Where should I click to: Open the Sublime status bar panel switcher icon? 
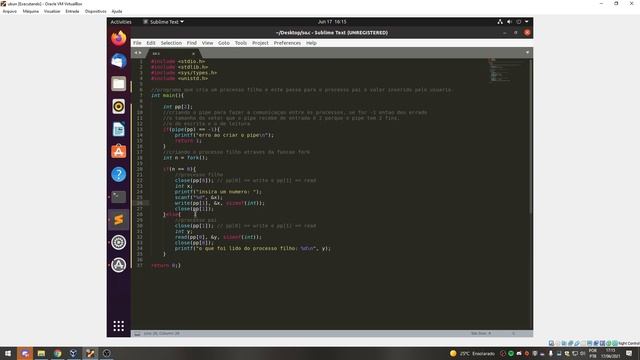[137, 333]
